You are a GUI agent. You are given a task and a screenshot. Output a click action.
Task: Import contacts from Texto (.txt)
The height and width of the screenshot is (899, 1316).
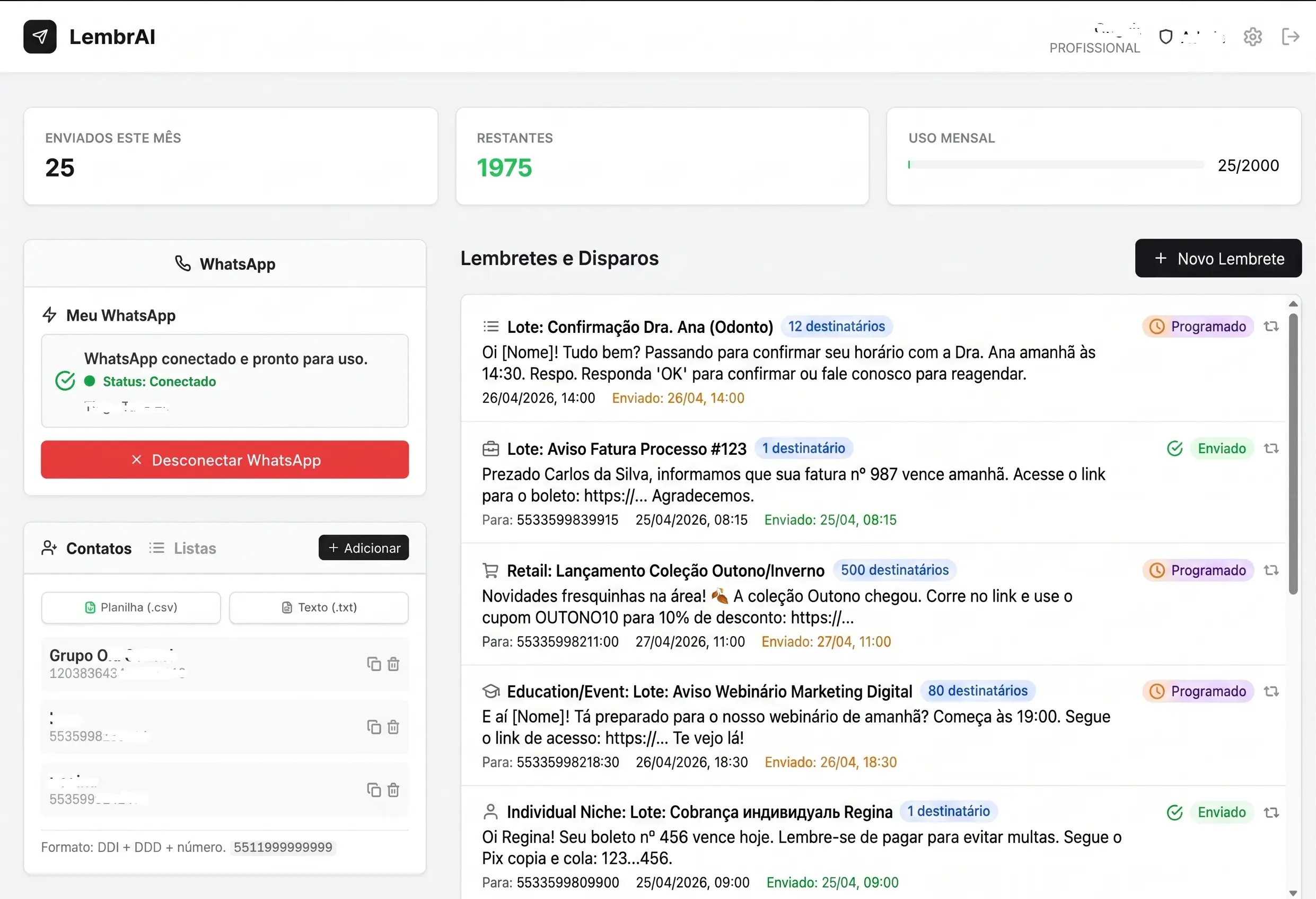tap(319, 607)
